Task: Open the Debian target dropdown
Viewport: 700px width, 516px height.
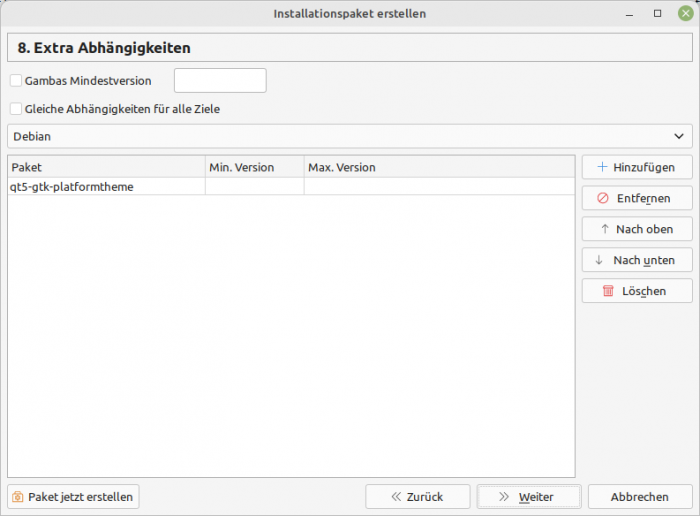Action: coord(340,136)
